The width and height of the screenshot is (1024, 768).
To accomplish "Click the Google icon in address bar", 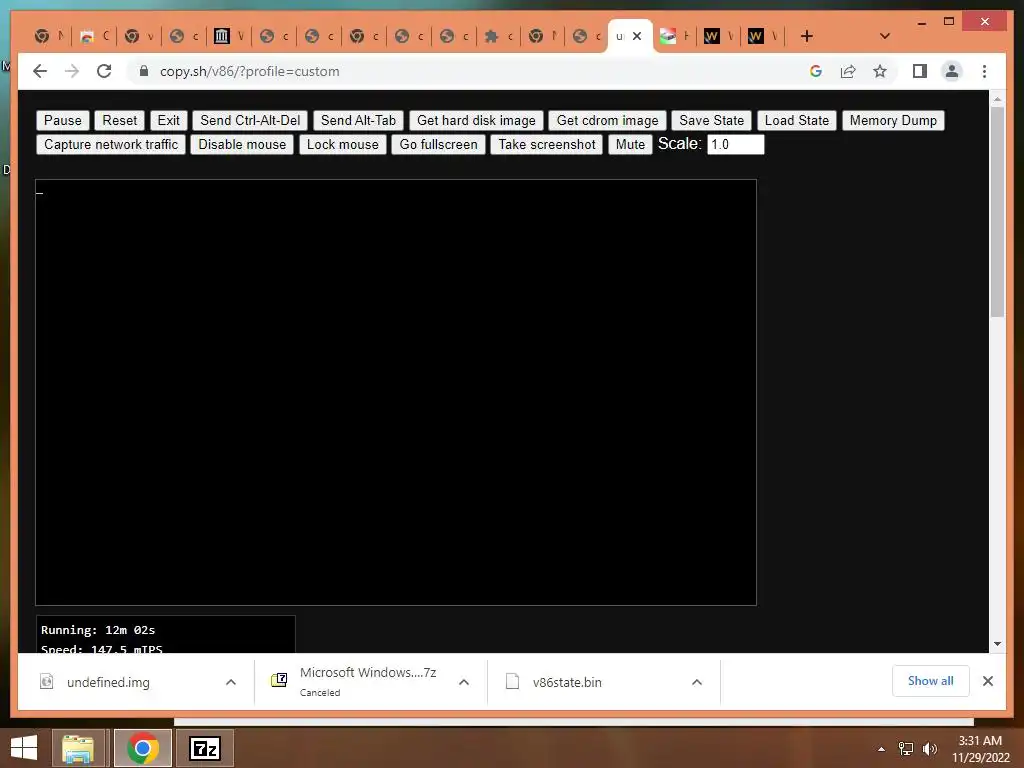I will 816,71.
